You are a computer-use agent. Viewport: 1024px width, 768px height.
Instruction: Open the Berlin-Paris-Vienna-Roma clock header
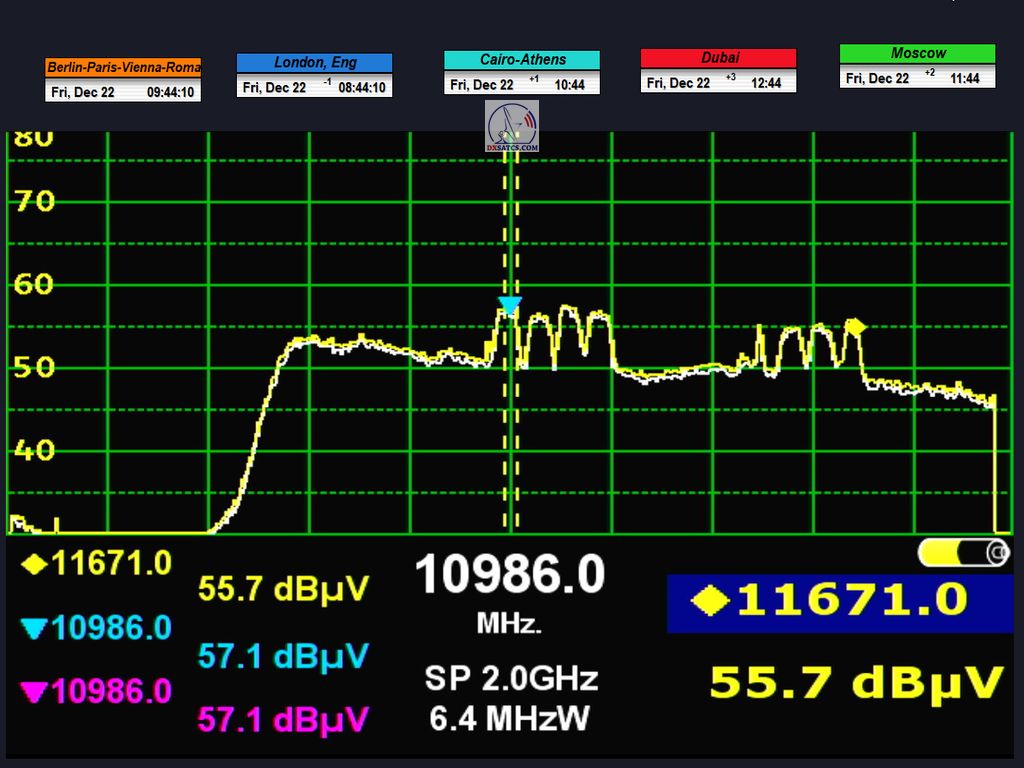[123, 68]
